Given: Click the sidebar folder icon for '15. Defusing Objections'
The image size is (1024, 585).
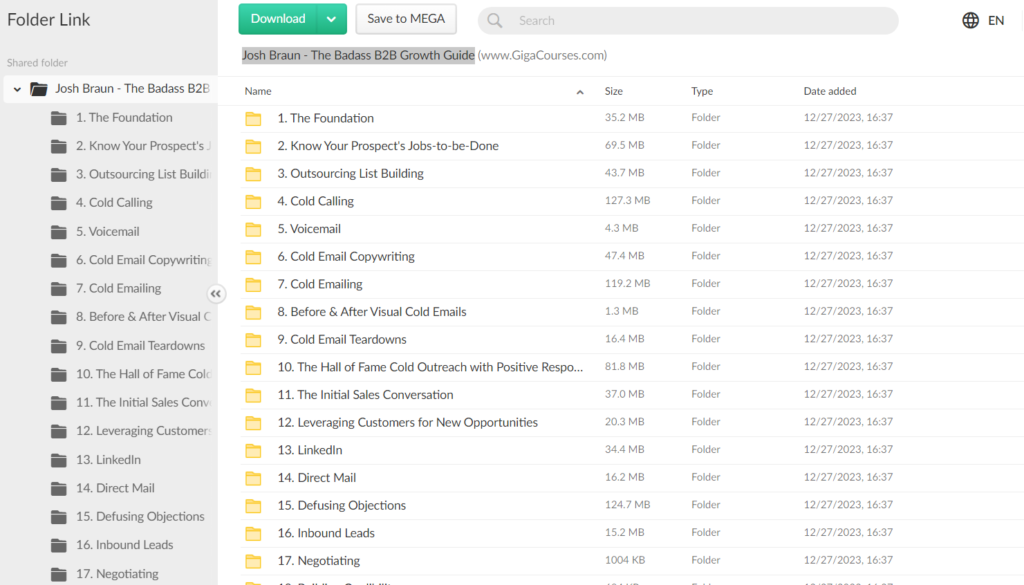Looking at the screenshot, I should point(58,517).
